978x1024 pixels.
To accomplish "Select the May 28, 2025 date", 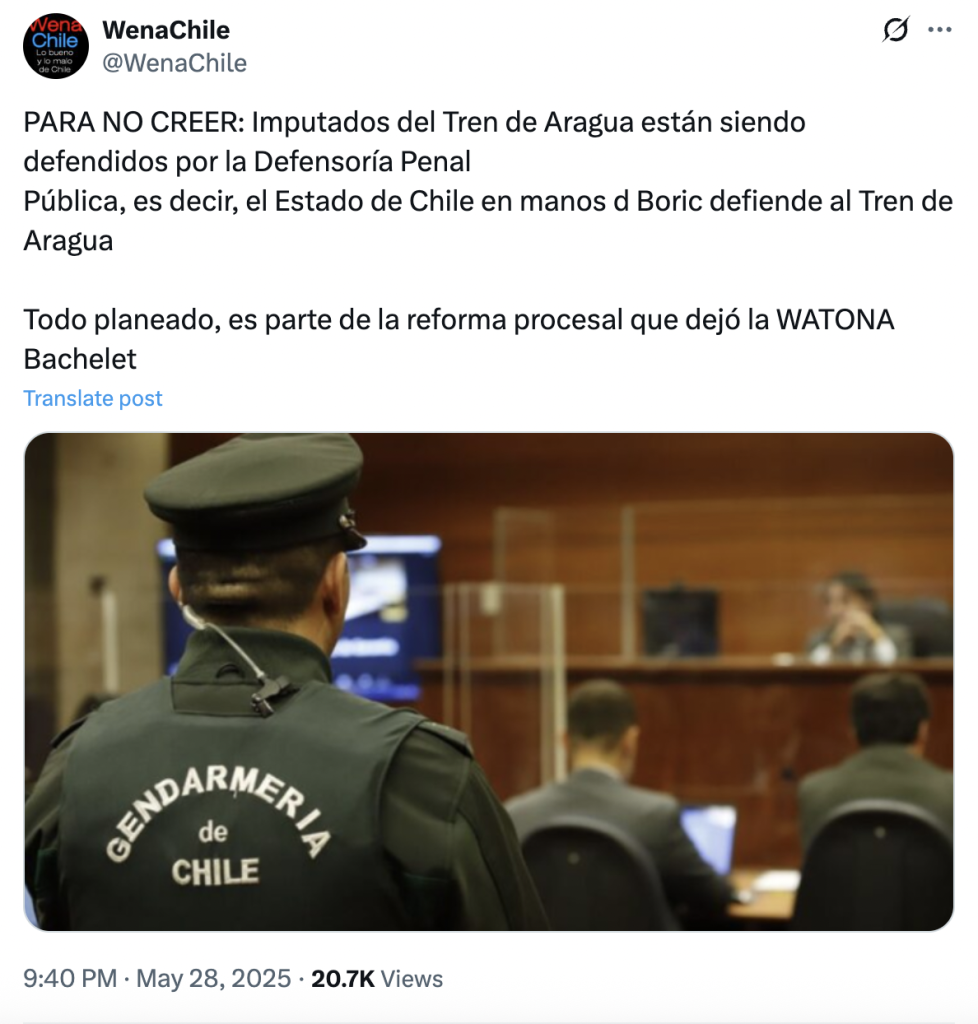I will (x=213, y=978).
